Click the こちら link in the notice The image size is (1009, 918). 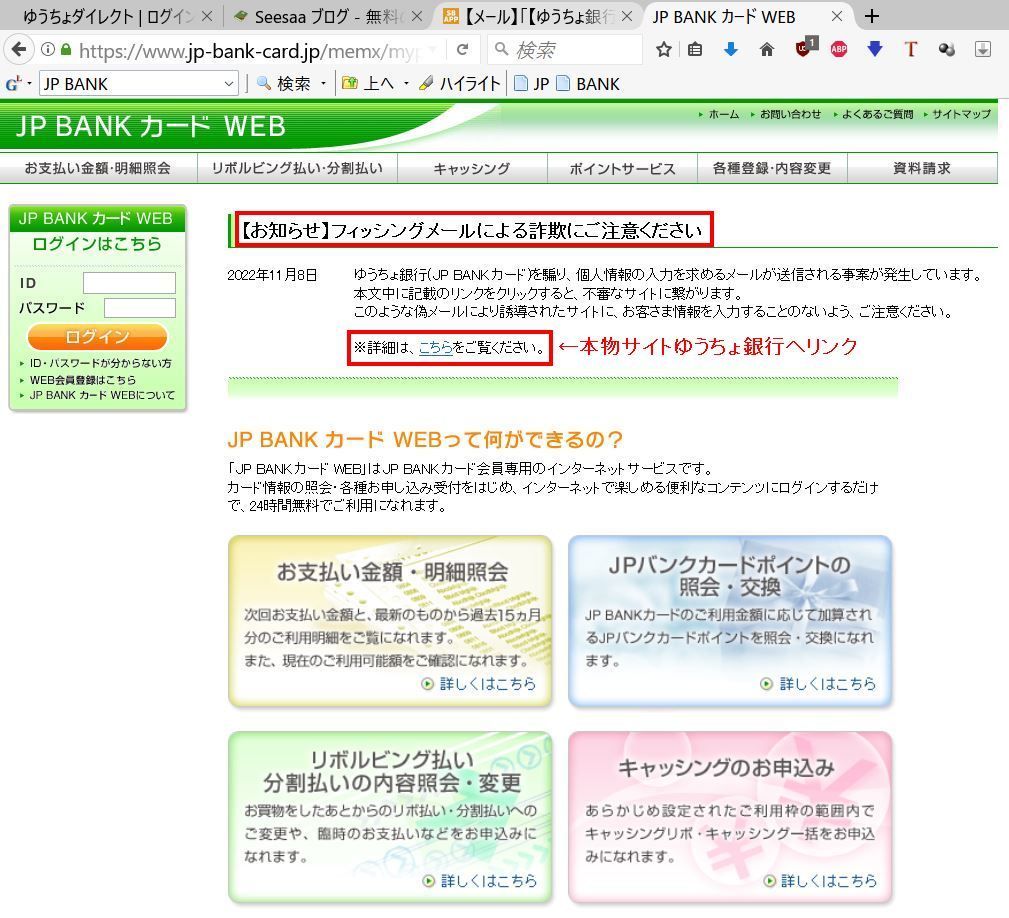436,348
